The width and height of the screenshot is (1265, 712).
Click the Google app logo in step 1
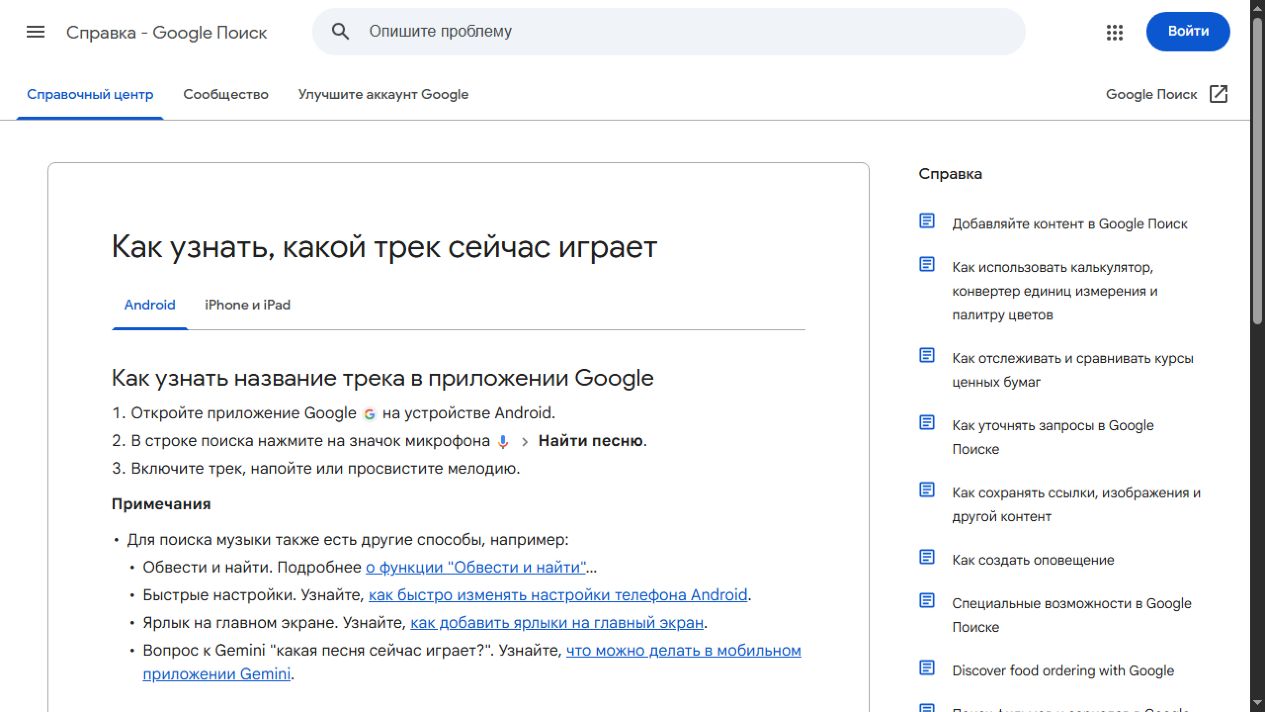pyautogui.click(x=369, y=413)
